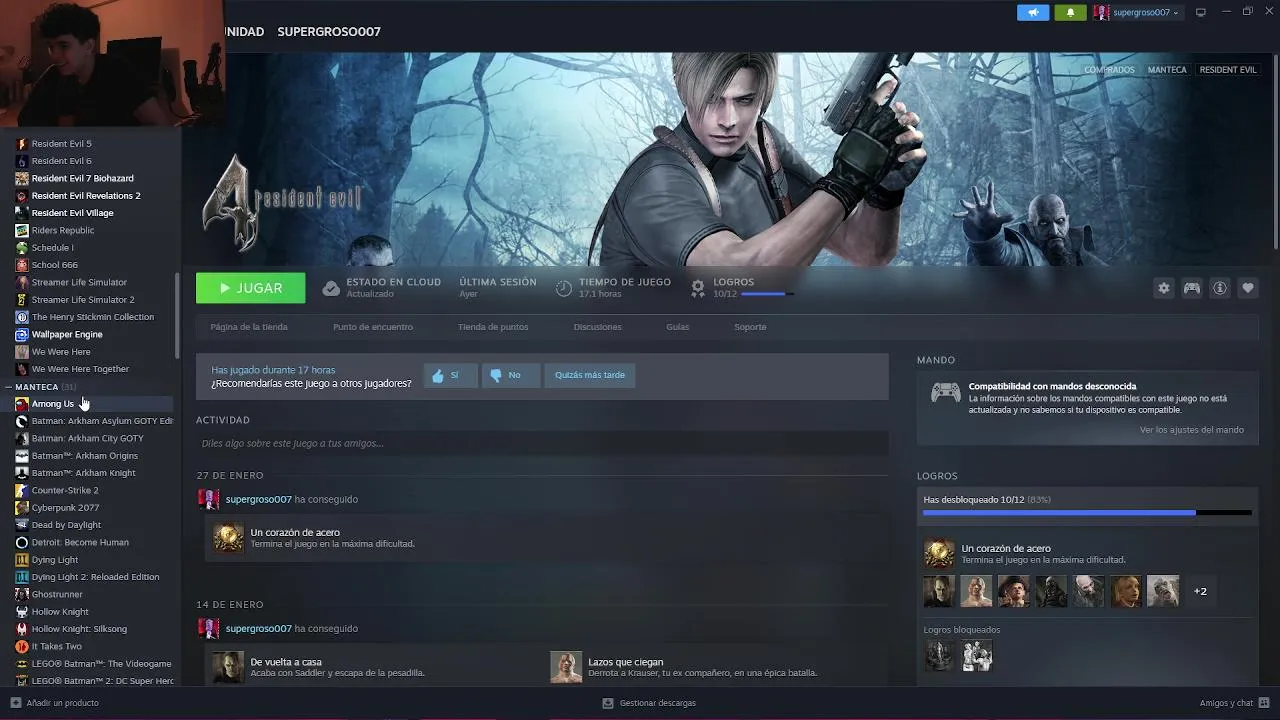Click Dying Light game icon

click(x=22, y=560)
